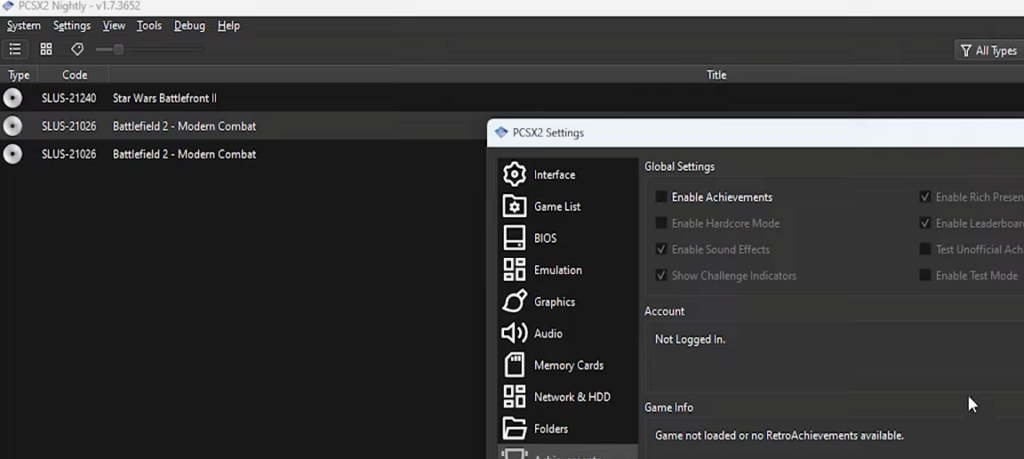
Task: Open the Interface settings category
Action: coord(554,175)
